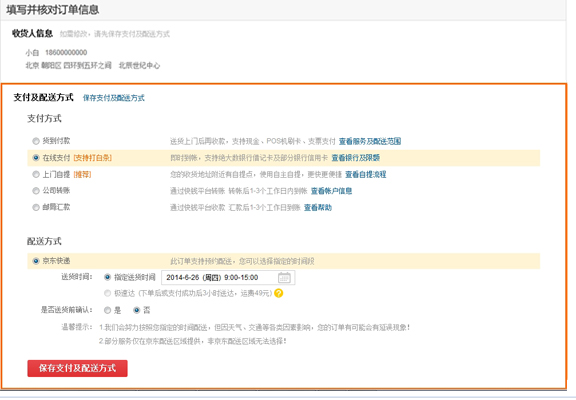Screen dimensions: 576x400
Task: Open 查看帐户信息 link
Action: (331, 191)
